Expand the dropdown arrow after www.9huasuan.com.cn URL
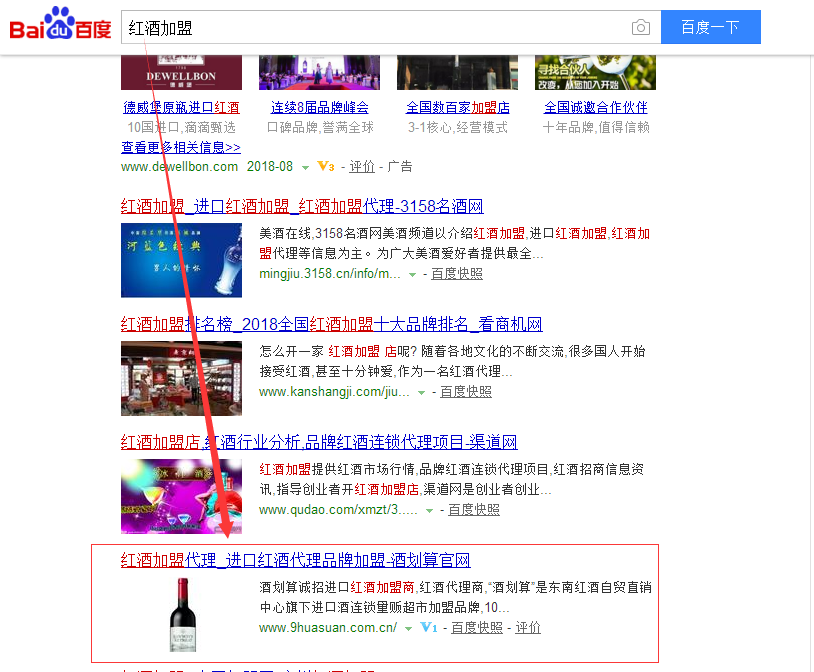Image resolution: width=814 pixels, height=672 pixels. (x=408, y=629)
